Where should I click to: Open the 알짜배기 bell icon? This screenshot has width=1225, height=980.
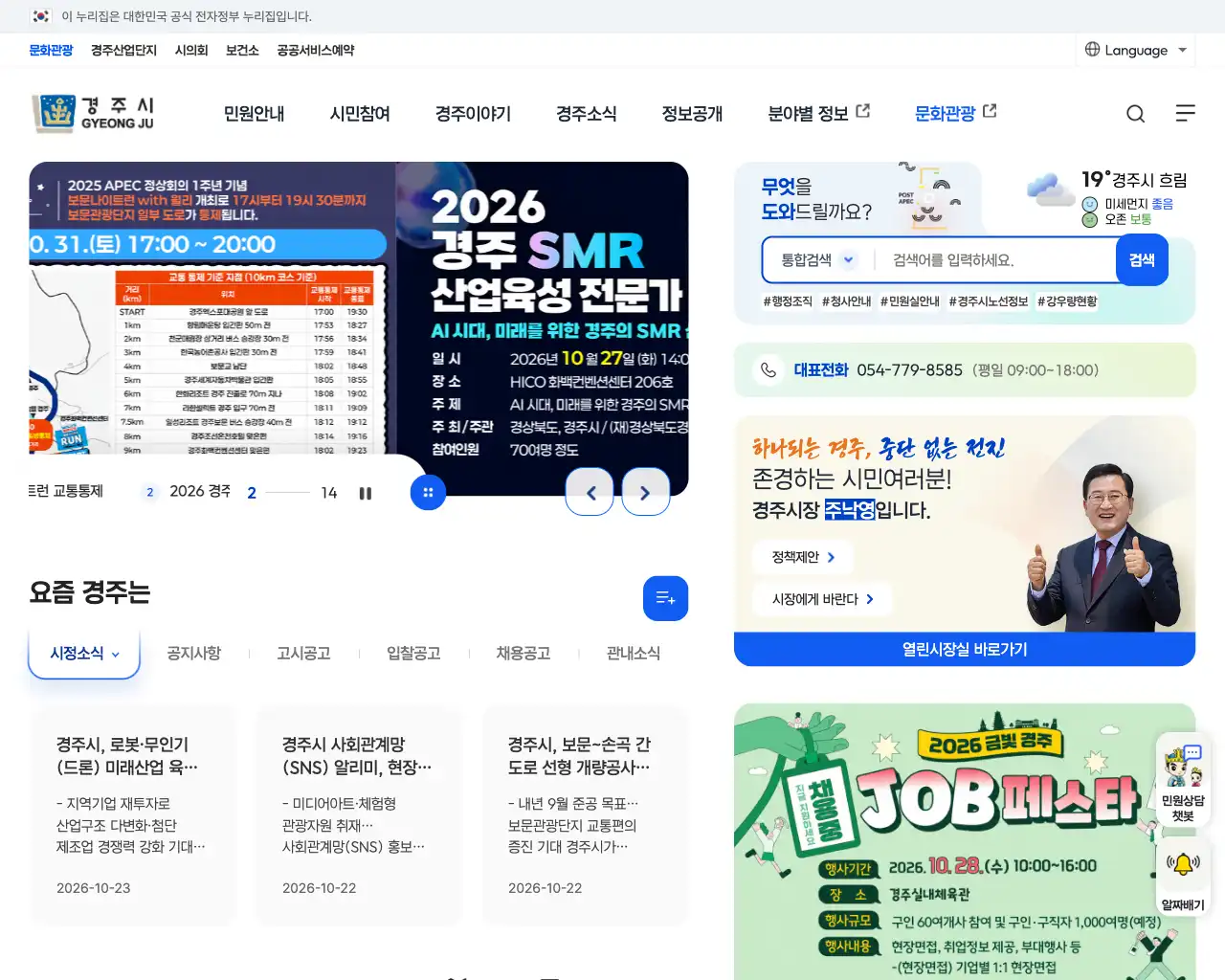pos(1183,879)
